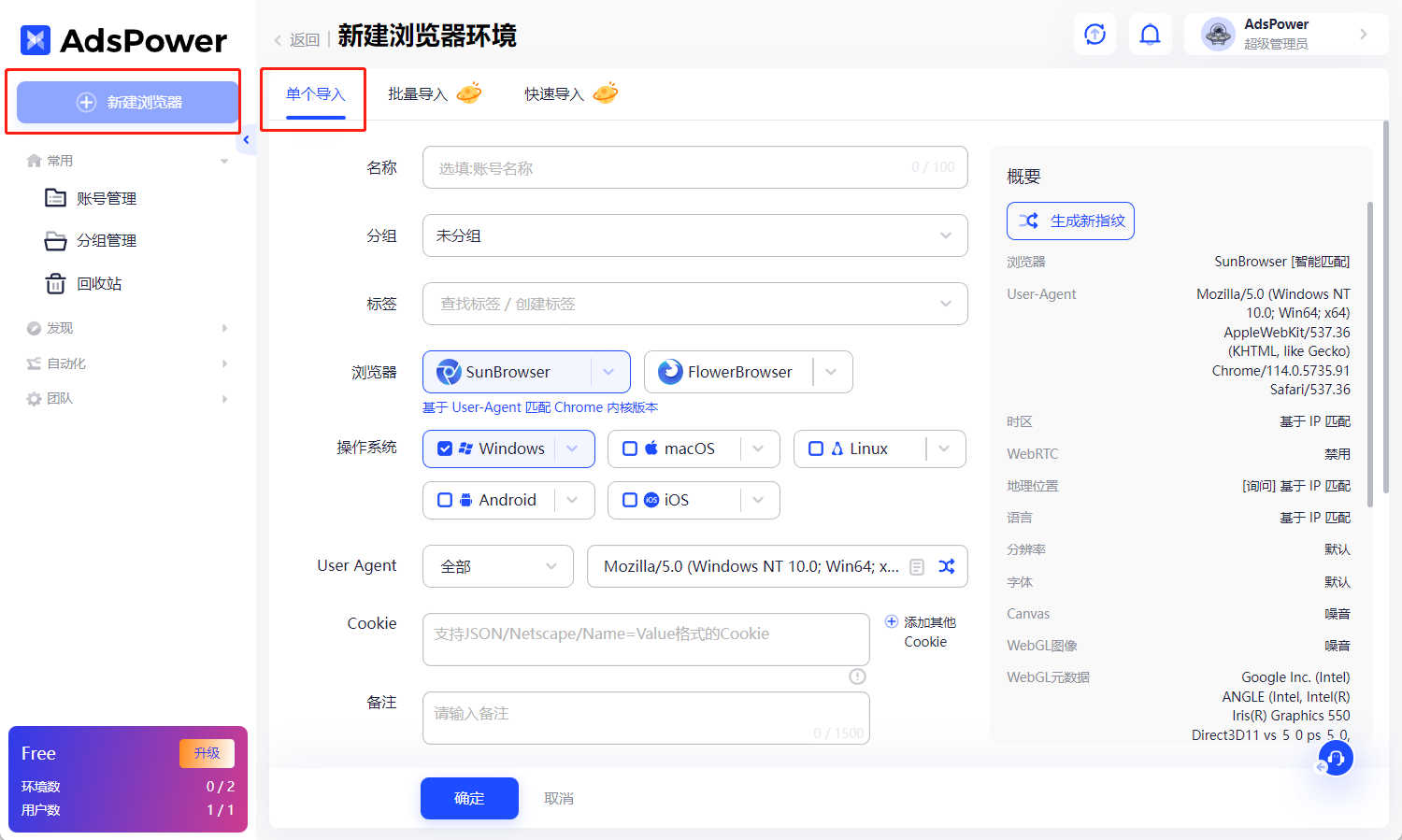Enable macOS as operating system
The image size is (1402, 840).
point(630,448)
